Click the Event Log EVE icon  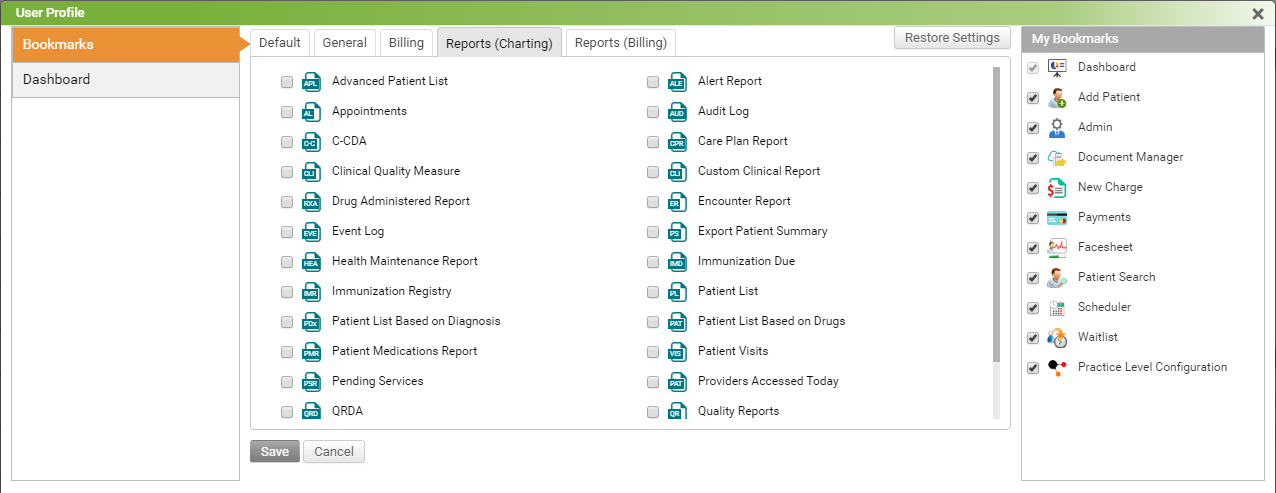point(311,232)
